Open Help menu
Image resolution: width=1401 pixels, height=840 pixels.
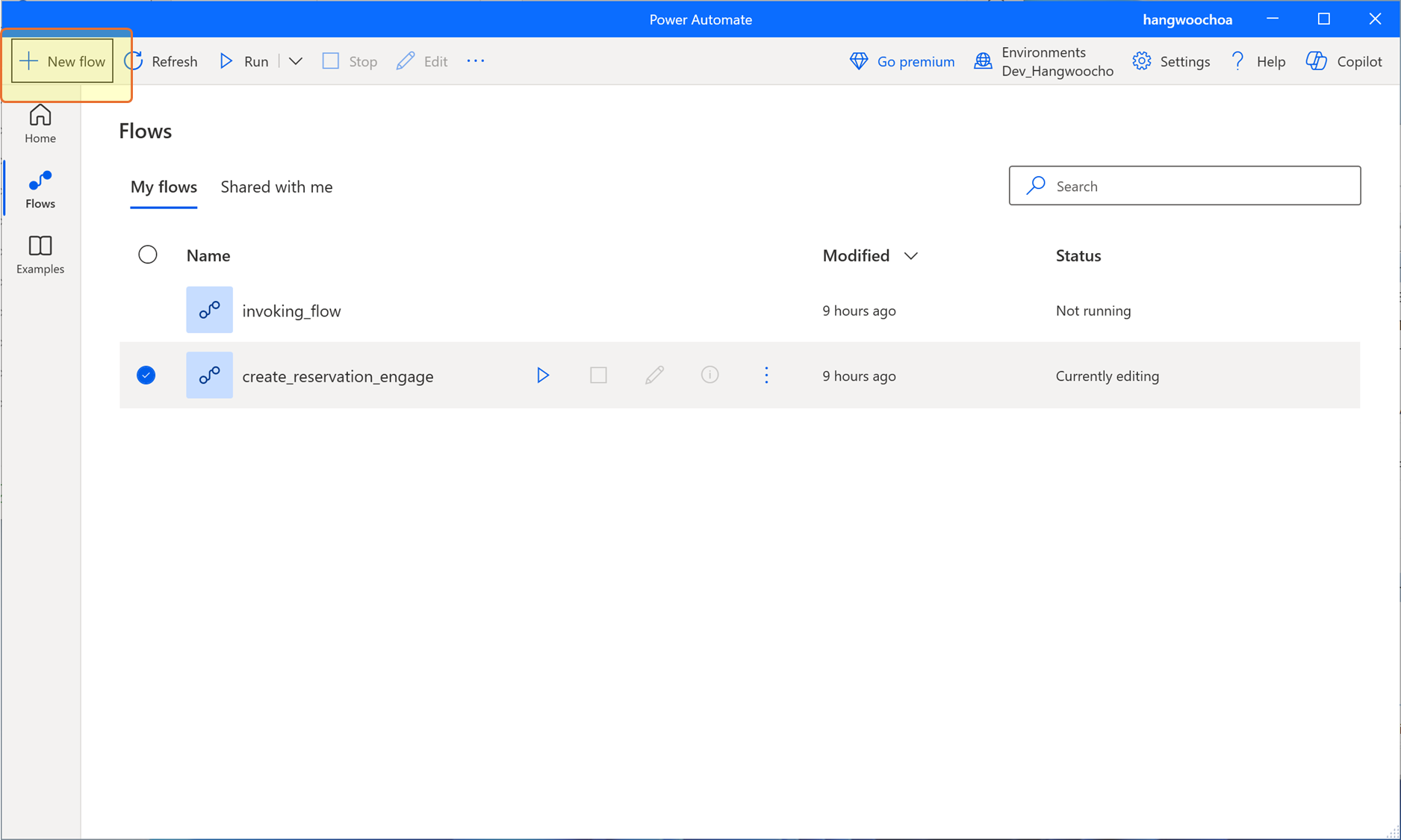(x=1258, y=61)
